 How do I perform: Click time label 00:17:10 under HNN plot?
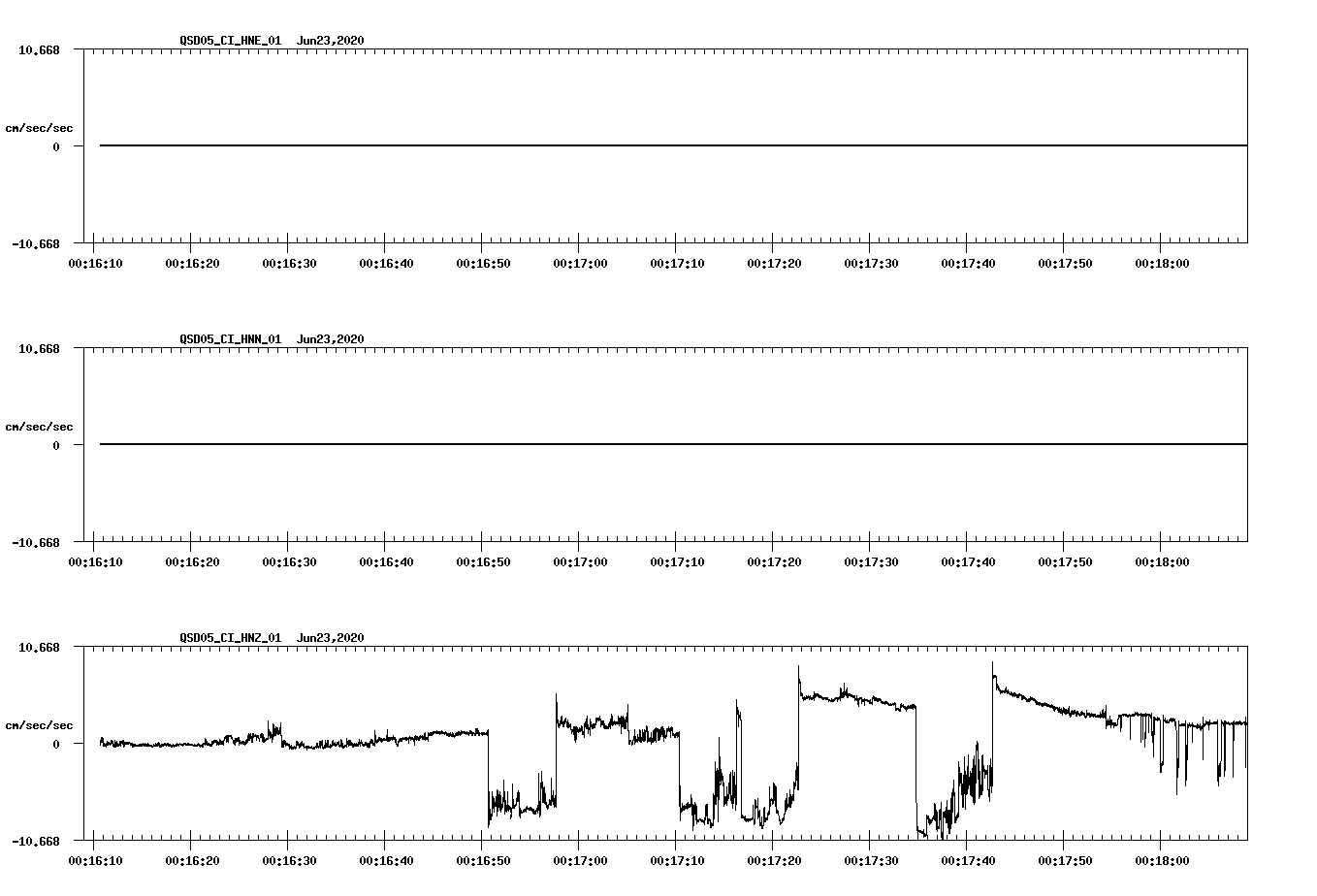(677, 562)
